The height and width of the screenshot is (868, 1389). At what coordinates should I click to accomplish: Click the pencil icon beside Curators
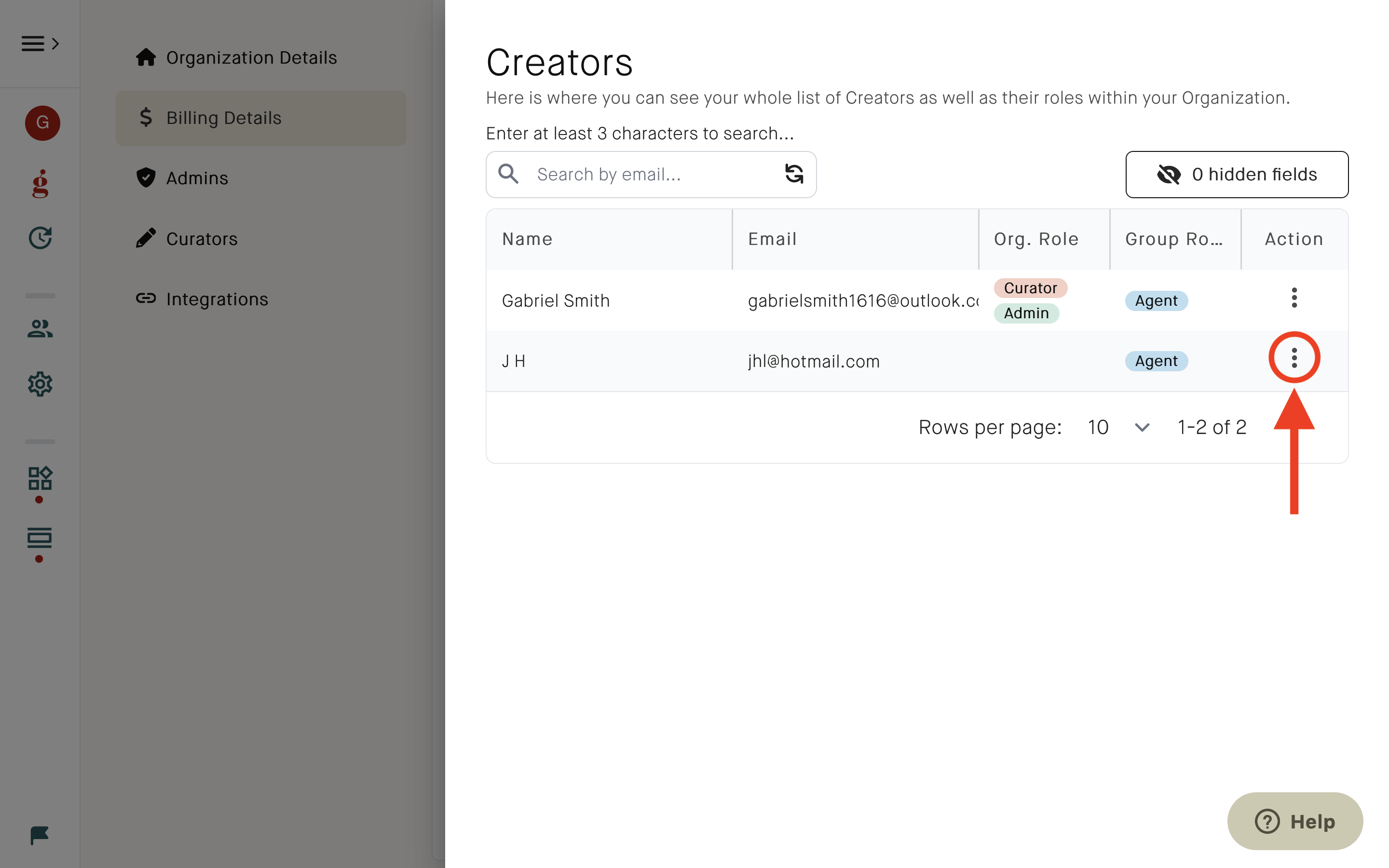pyautogui.click(x=146, y=238)
